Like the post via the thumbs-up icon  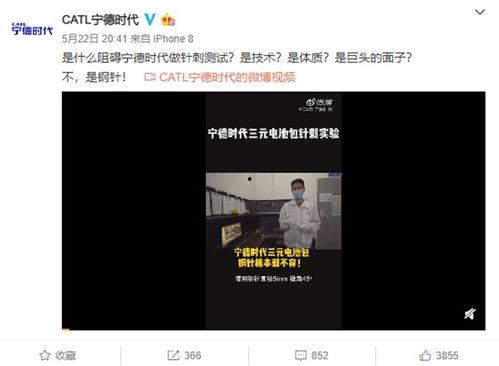coord(425,355)
